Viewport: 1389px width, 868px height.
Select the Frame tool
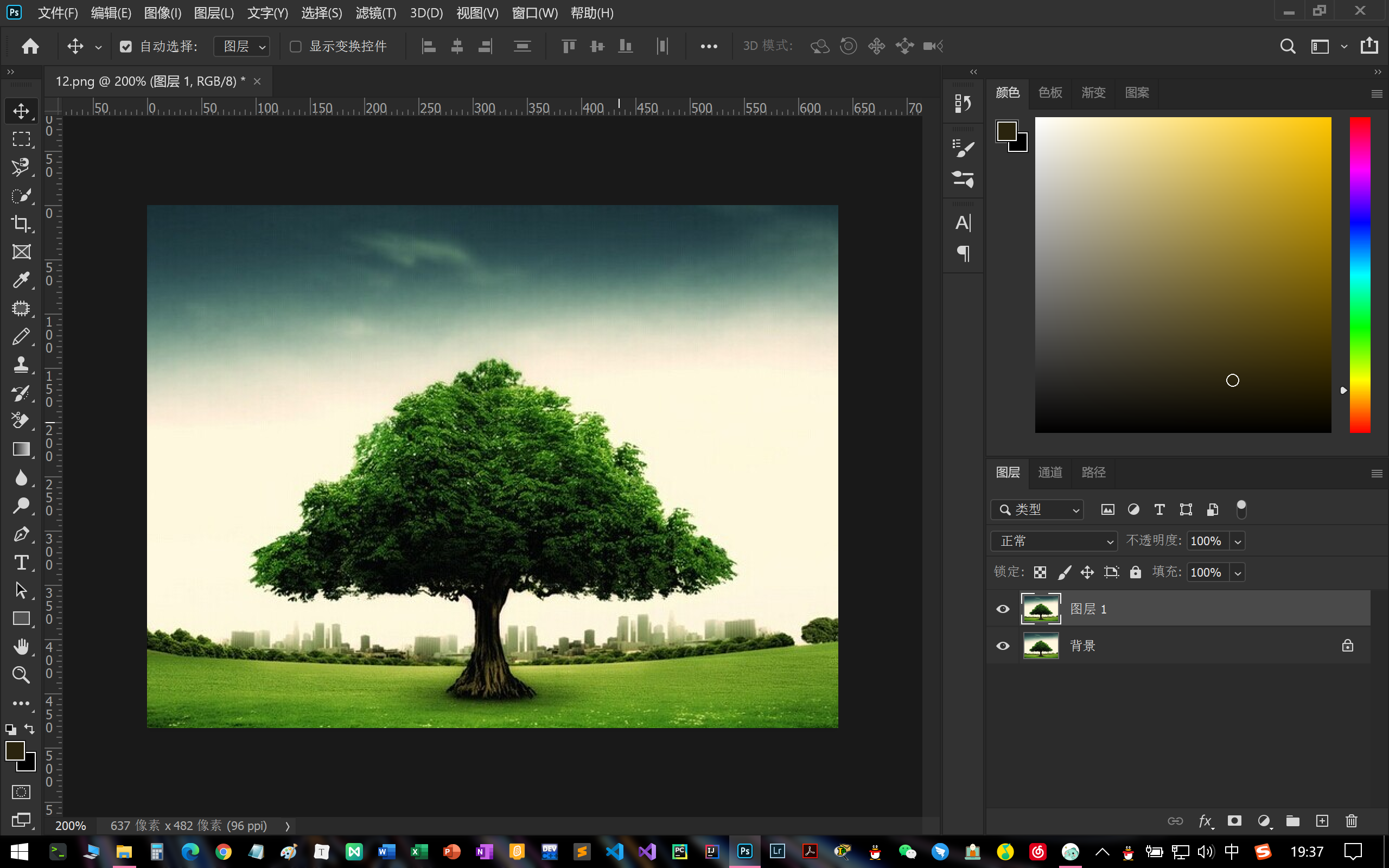[21, 251]
